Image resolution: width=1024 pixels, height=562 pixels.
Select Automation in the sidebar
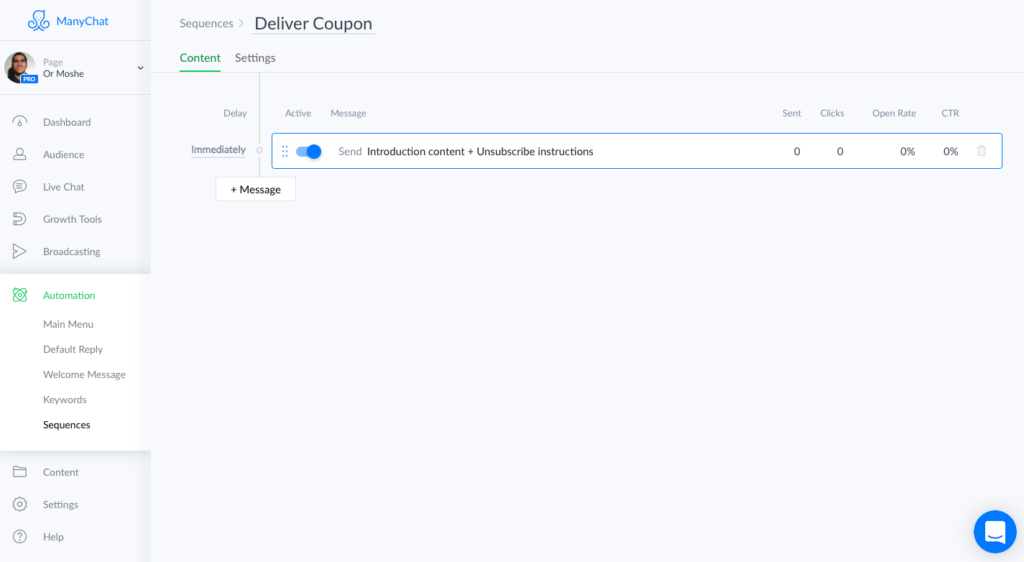pos(69,295)
